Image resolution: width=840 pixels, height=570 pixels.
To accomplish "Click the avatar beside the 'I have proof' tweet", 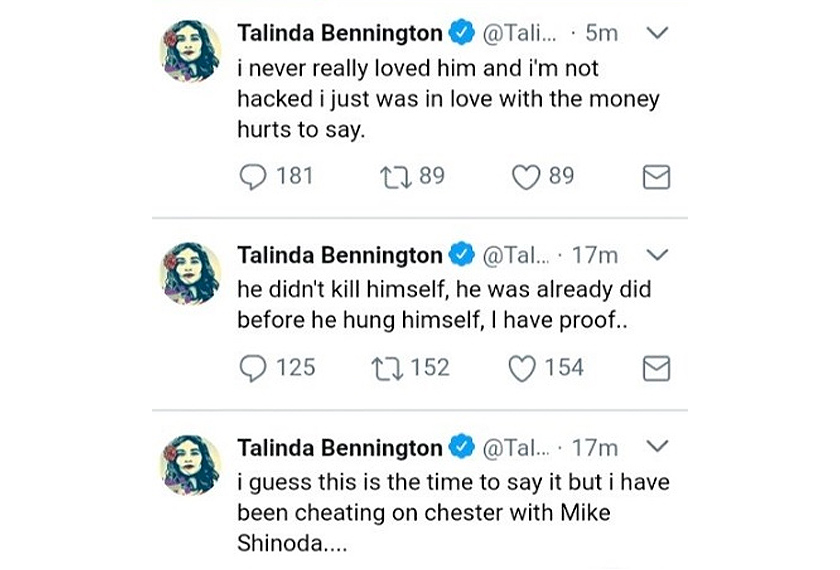I will click(x=190, y=273).
